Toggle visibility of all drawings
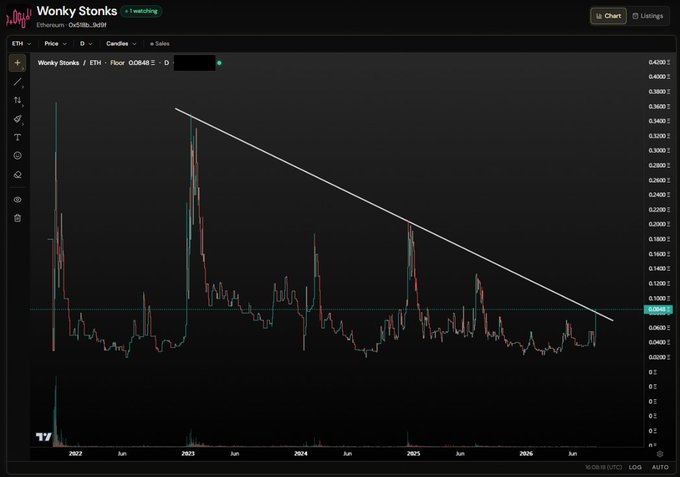 [x=17, y=200]
